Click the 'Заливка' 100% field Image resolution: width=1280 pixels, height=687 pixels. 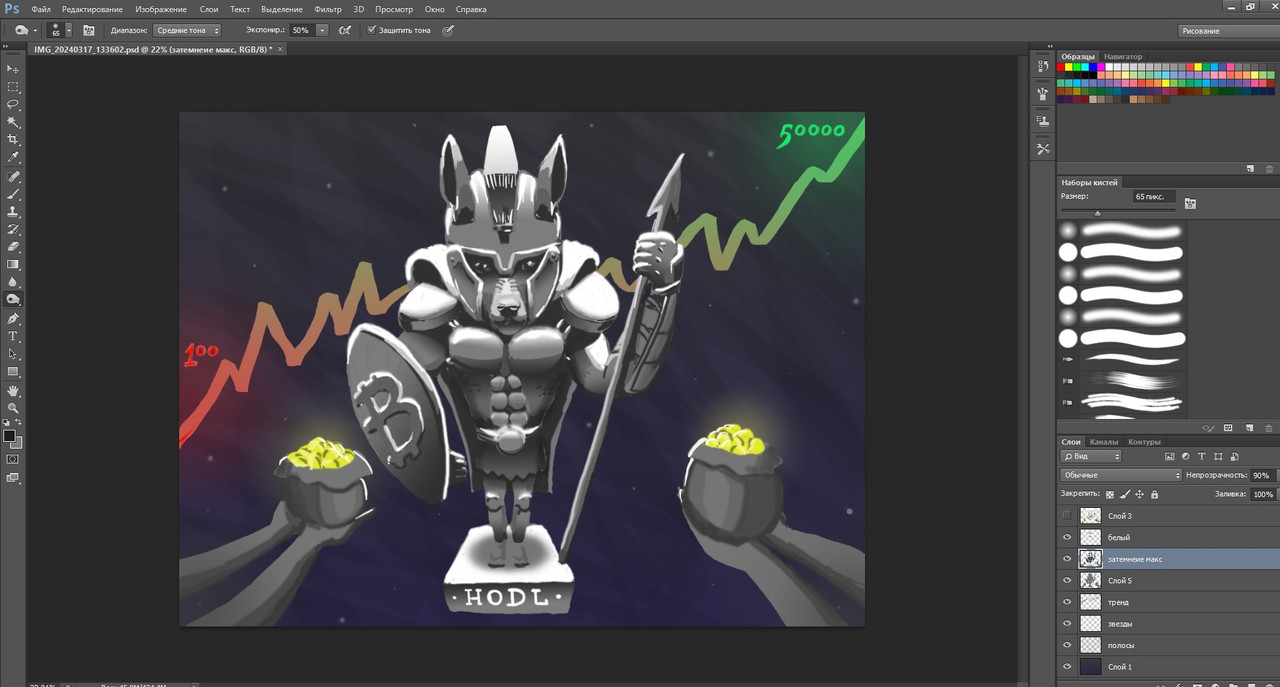tap(1263, 494)
